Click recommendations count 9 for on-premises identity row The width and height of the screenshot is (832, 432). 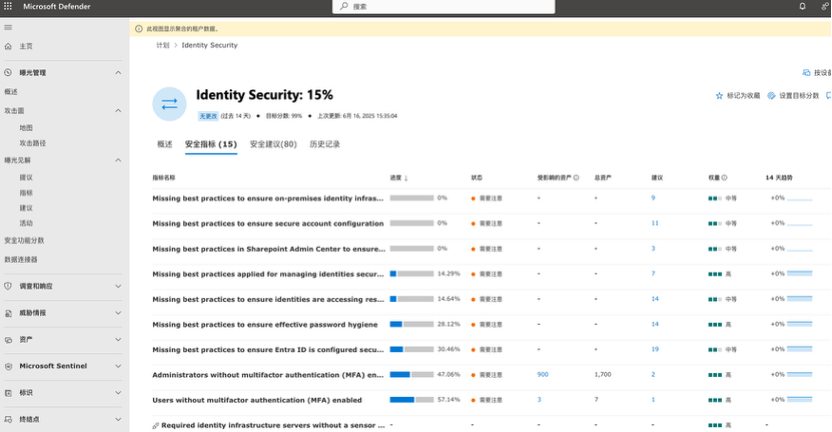coord(653,198)
